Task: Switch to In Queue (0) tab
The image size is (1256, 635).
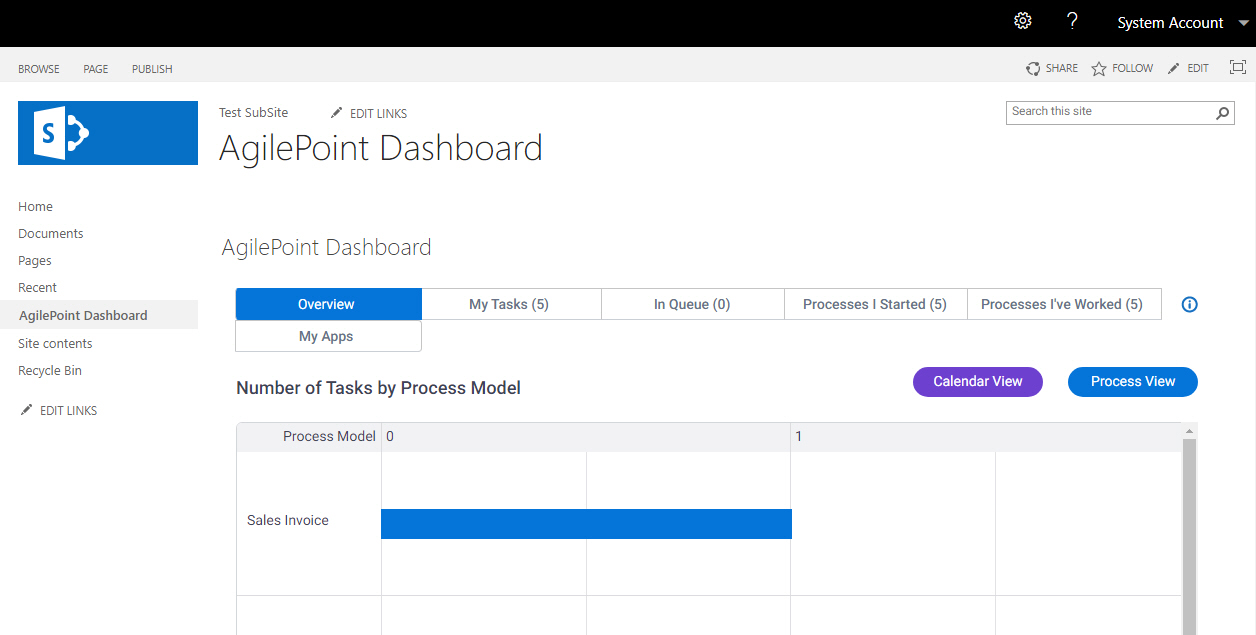Action: [692, 304]
